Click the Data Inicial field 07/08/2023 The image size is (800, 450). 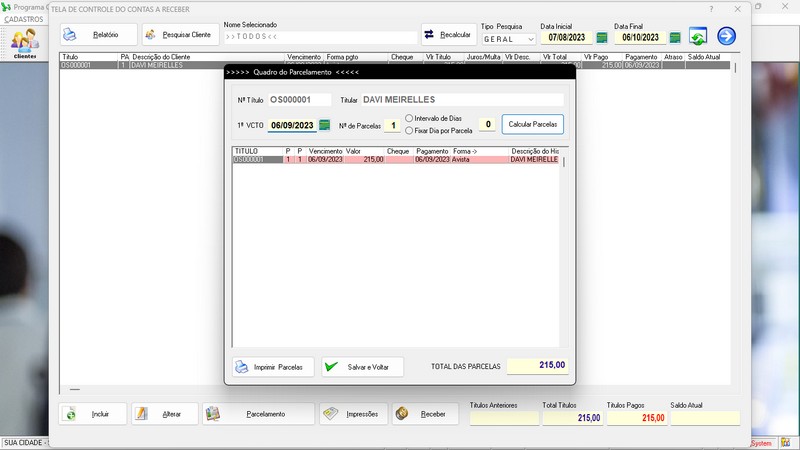(x=567, y=37)
